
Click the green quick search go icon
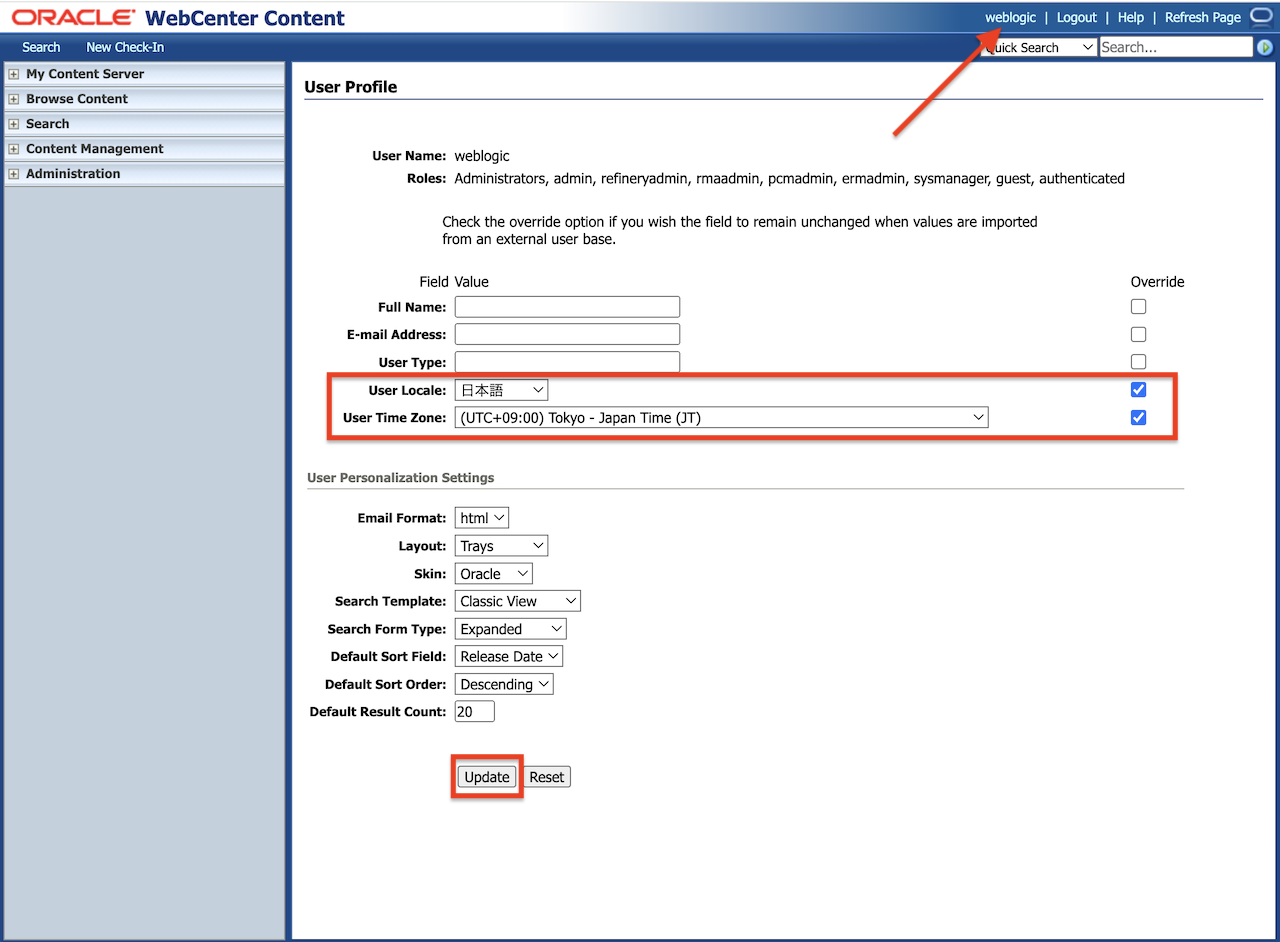tap(1265, 47)
